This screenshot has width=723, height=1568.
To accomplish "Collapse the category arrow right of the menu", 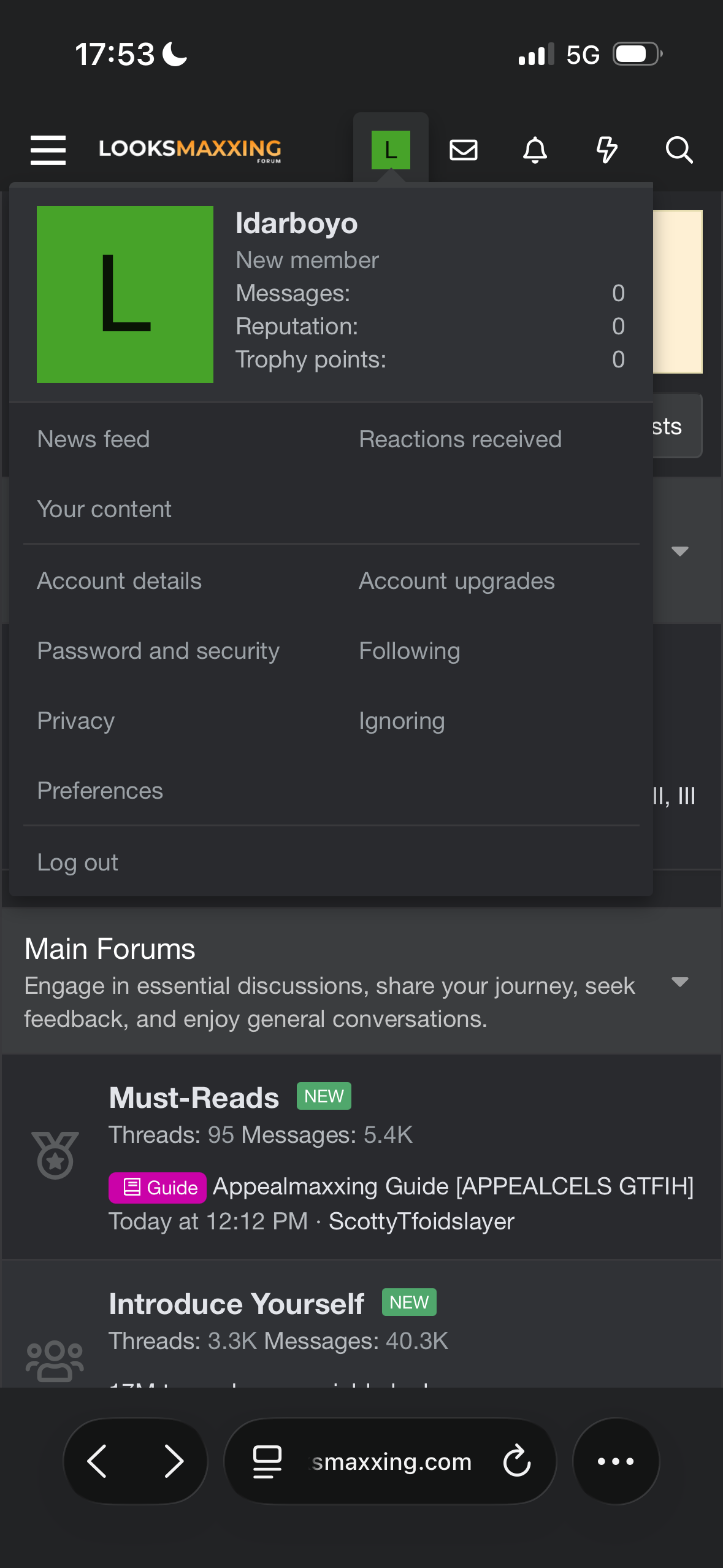I will click(x=679, y=550).
